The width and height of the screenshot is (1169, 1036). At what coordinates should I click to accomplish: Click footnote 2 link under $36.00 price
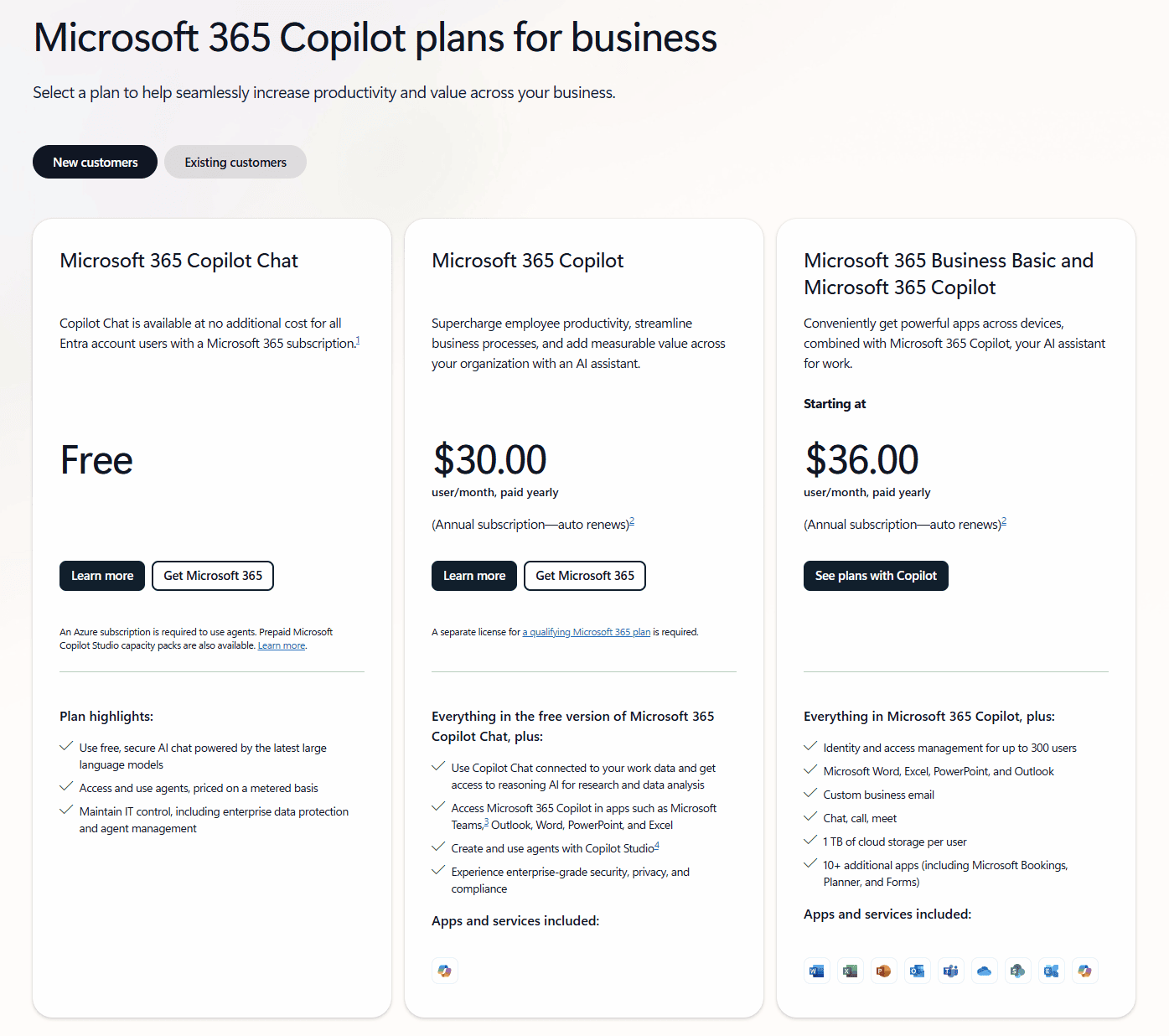click(1004, 521)
